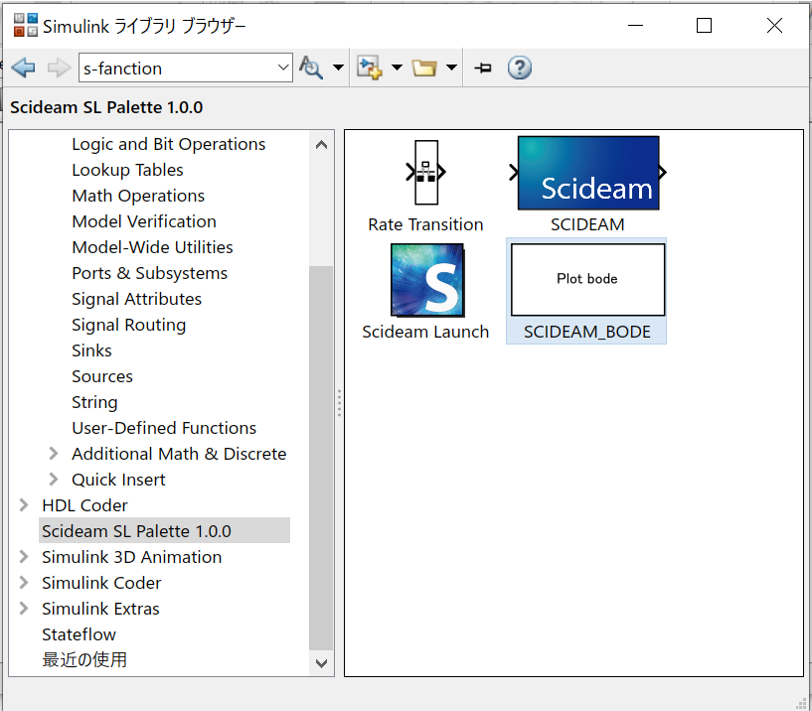Click the search magnifier icon

[x=311, y=68]
